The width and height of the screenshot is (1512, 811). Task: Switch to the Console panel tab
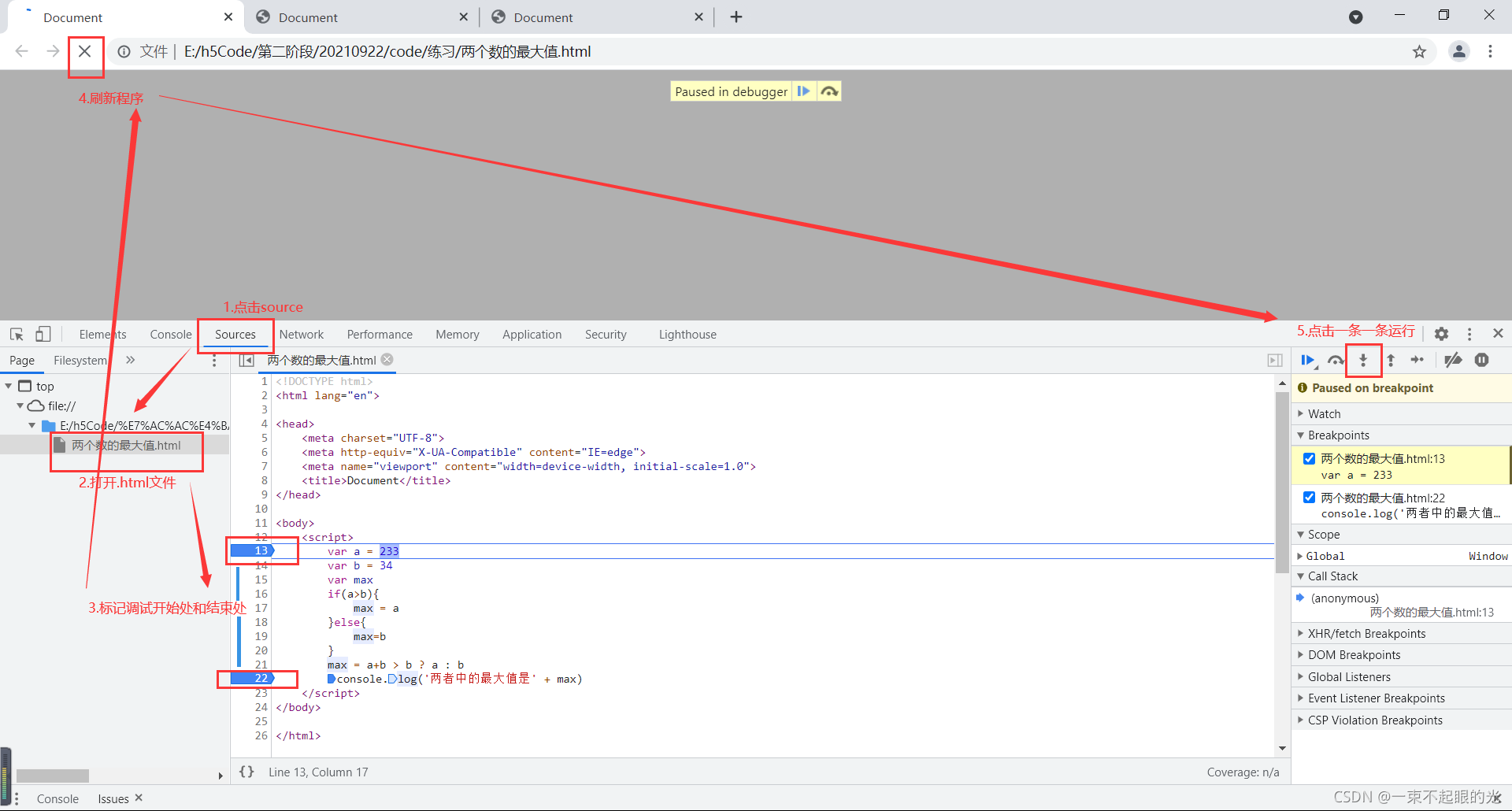point(171,335)
